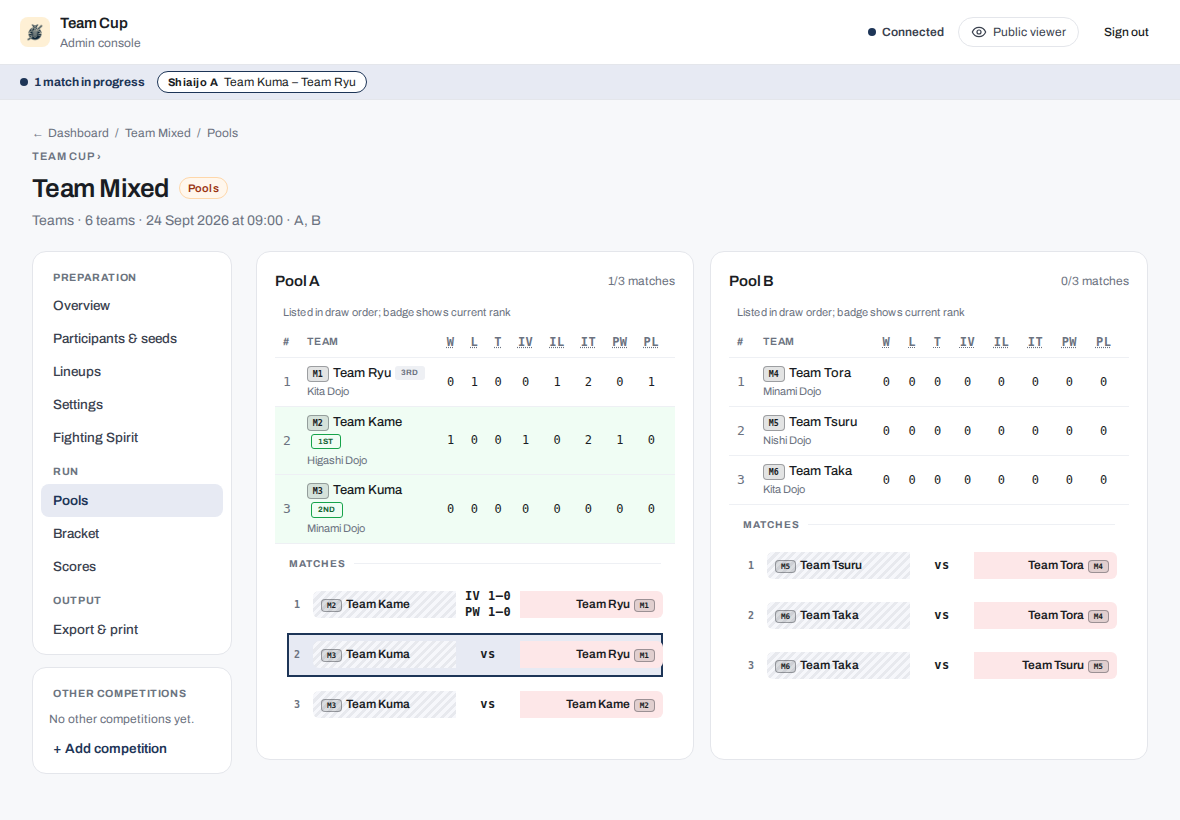The width and height of the screenshot is (1180, 820).
Task: Click the eye icon in Public viewer
Action: 978,32
